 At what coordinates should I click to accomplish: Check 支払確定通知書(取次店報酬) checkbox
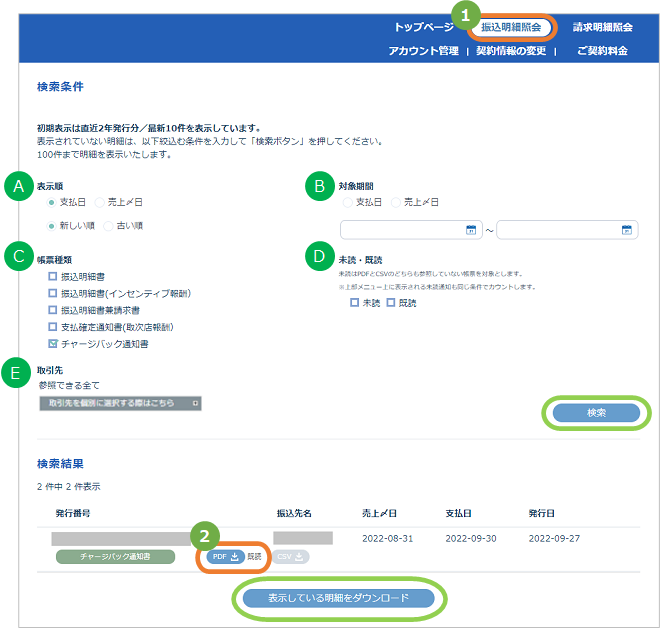coord(53,327)
